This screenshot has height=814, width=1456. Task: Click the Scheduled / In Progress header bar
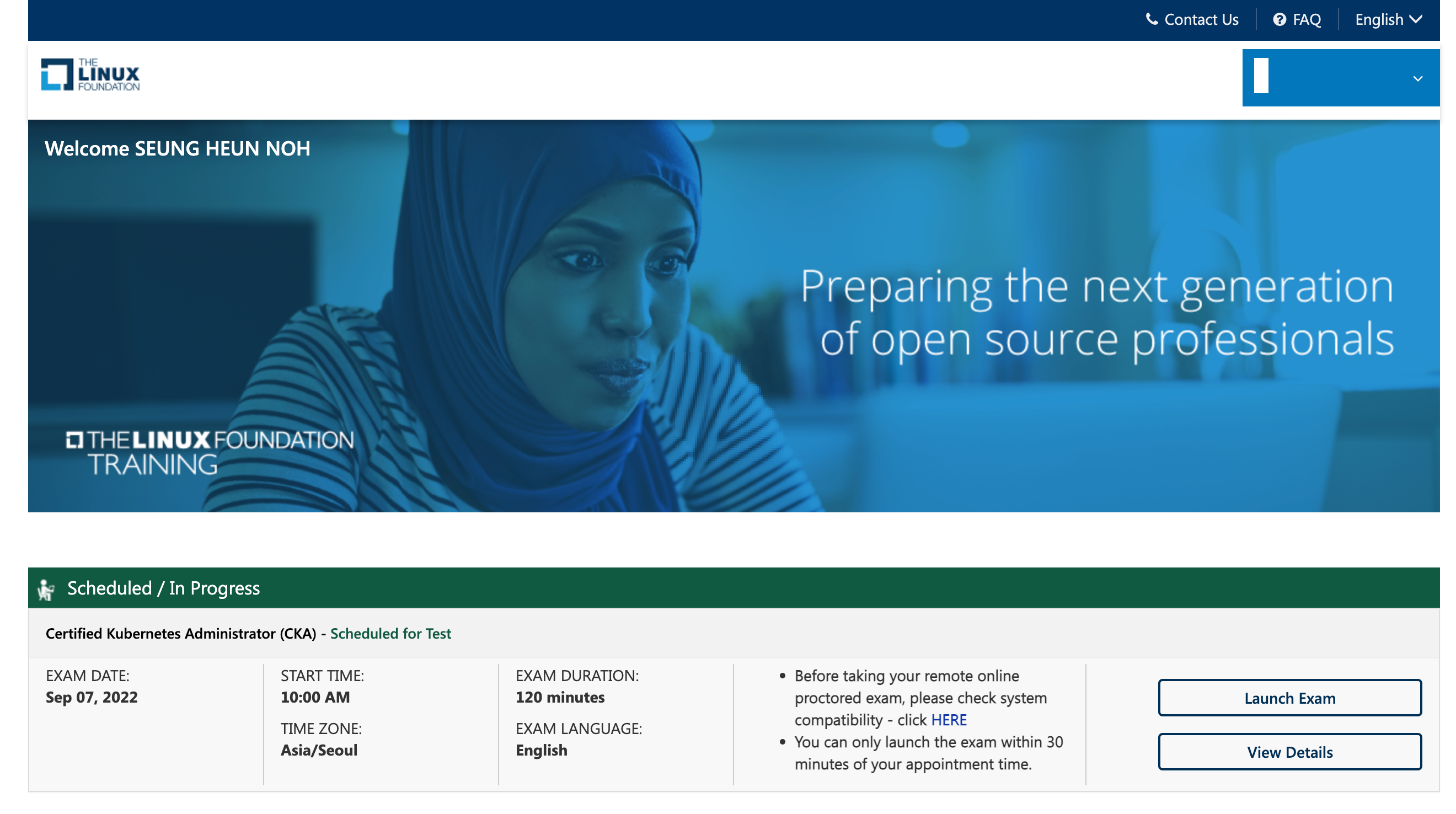click(x=734, y=588)
